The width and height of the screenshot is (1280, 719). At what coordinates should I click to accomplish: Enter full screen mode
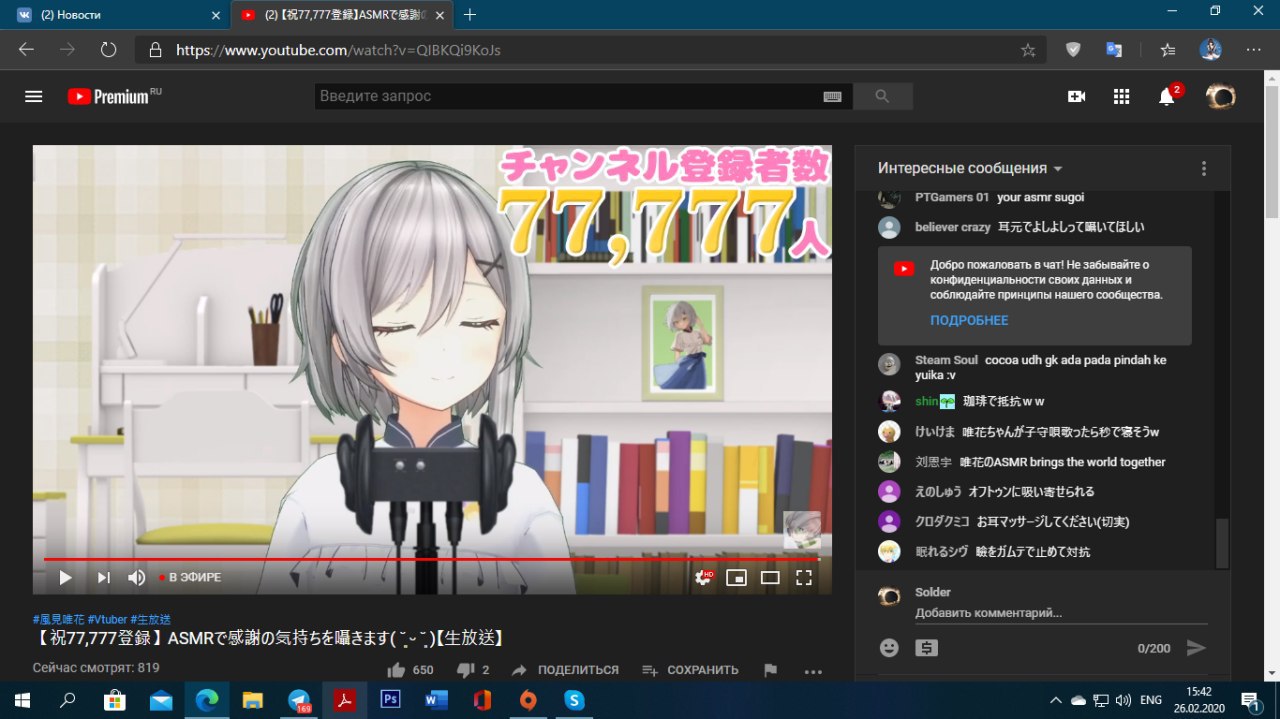pos(804,577)
